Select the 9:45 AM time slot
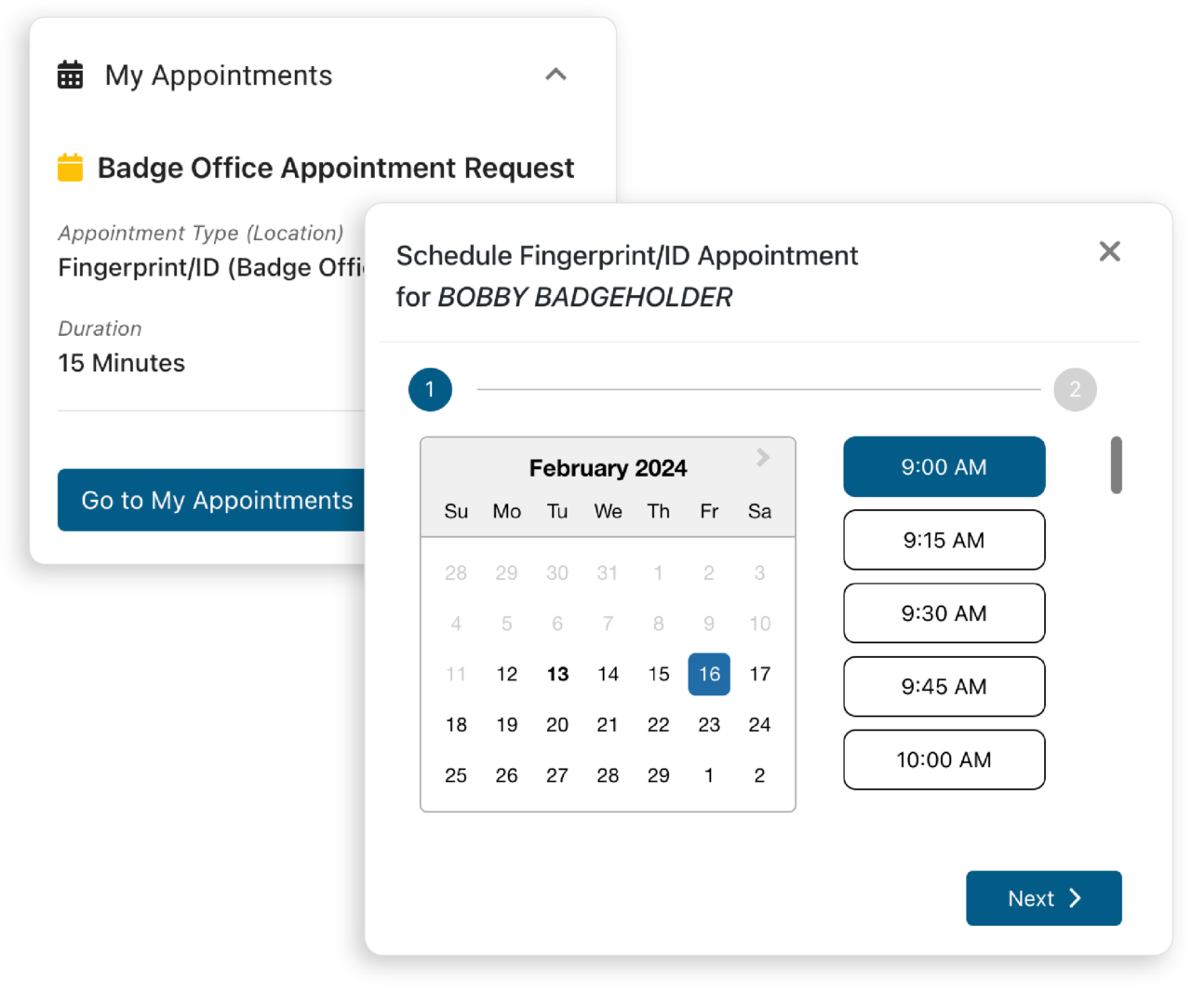The width and height of the screenshot is (1191, 1008). [x=943, y=686]
